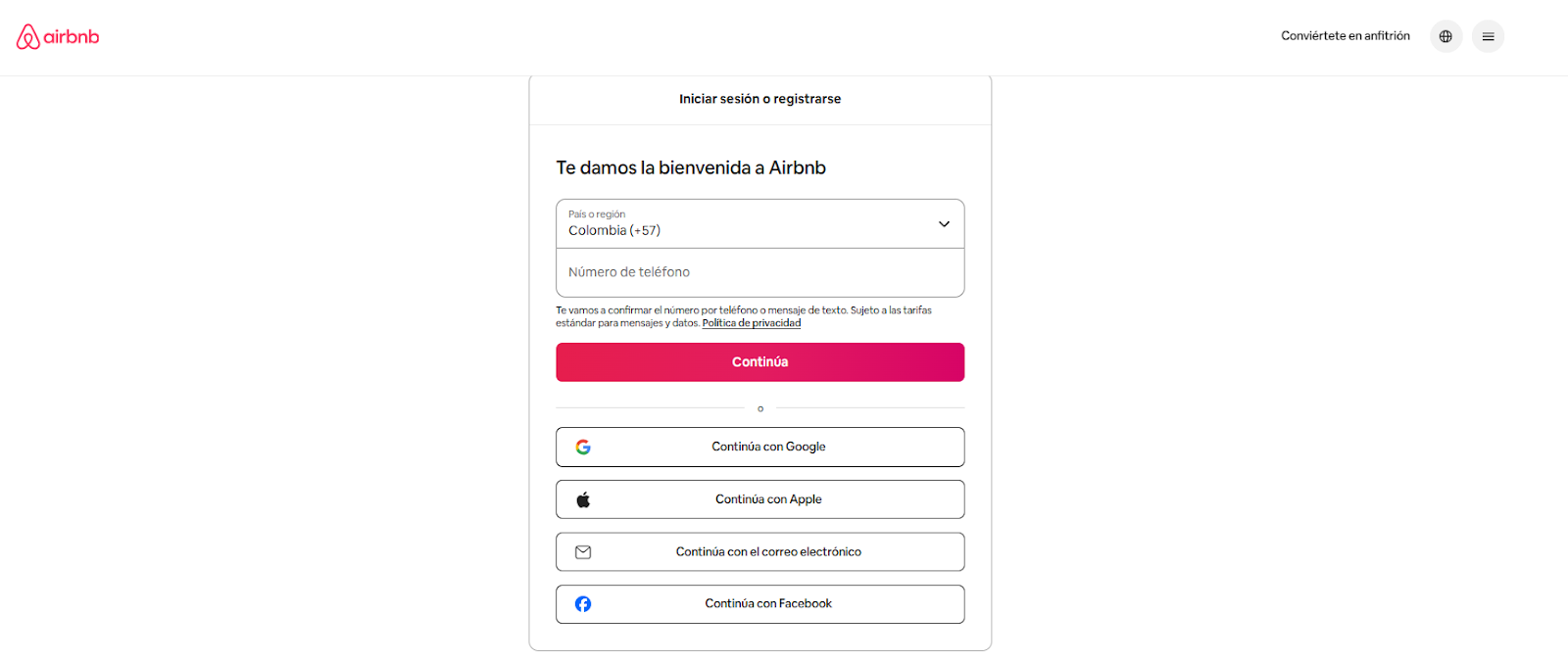The height and width of the screenshot is (662, 1568).
Task: Click the Iniciar sesión o registrarse header
Action: tap(759, 99)
